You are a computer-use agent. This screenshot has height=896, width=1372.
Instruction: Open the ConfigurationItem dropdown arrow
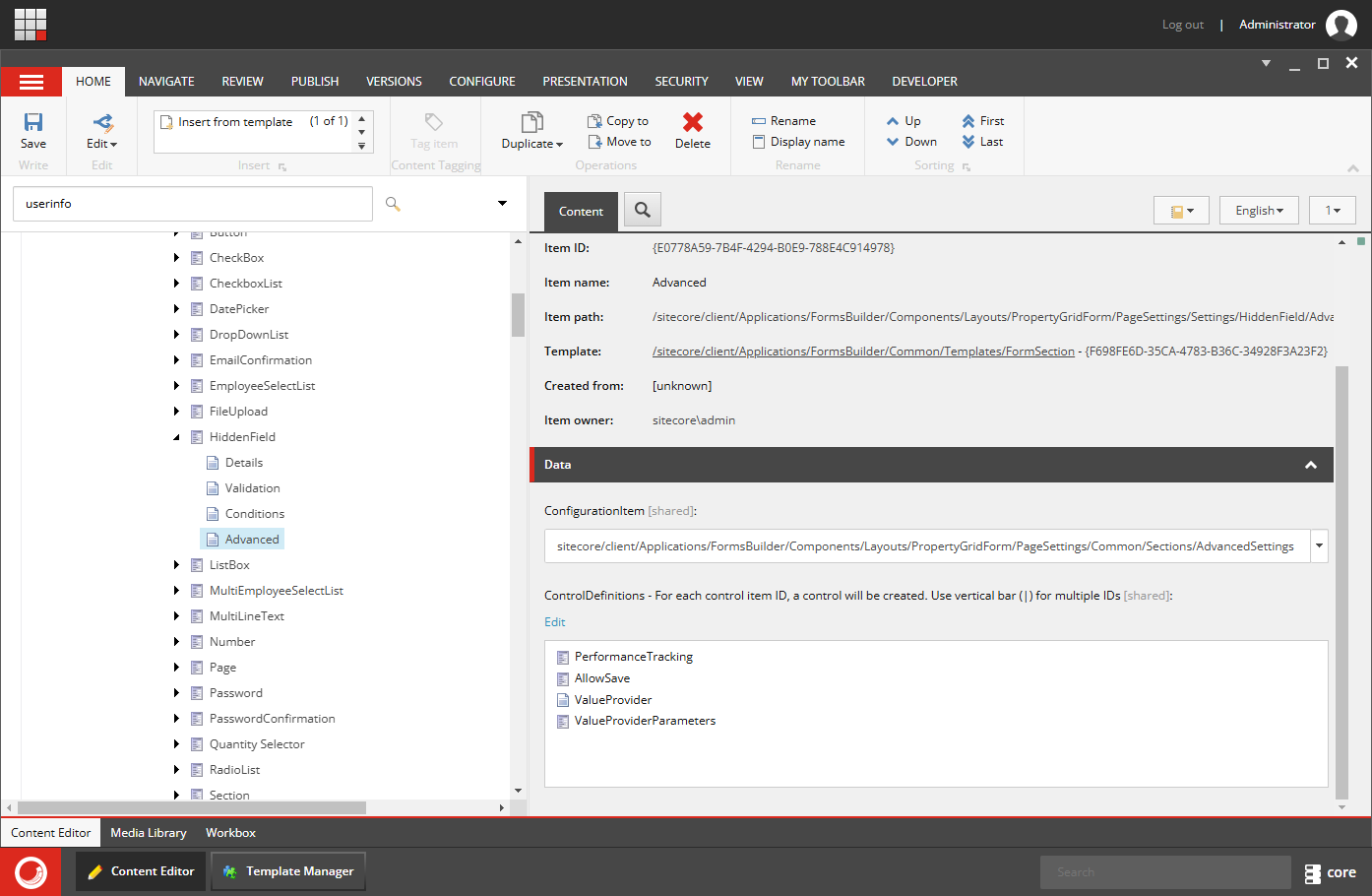coord(1319,546)
